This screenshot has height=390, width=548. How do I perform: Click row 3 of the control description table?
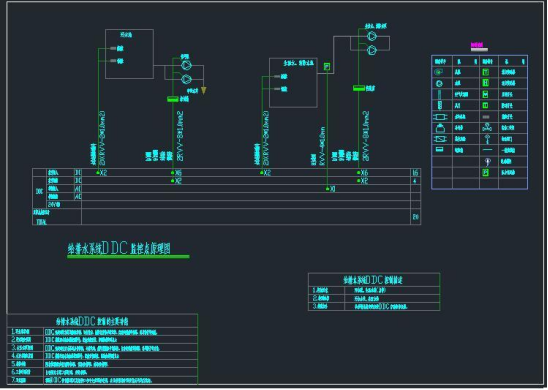(x=374, y=306)
